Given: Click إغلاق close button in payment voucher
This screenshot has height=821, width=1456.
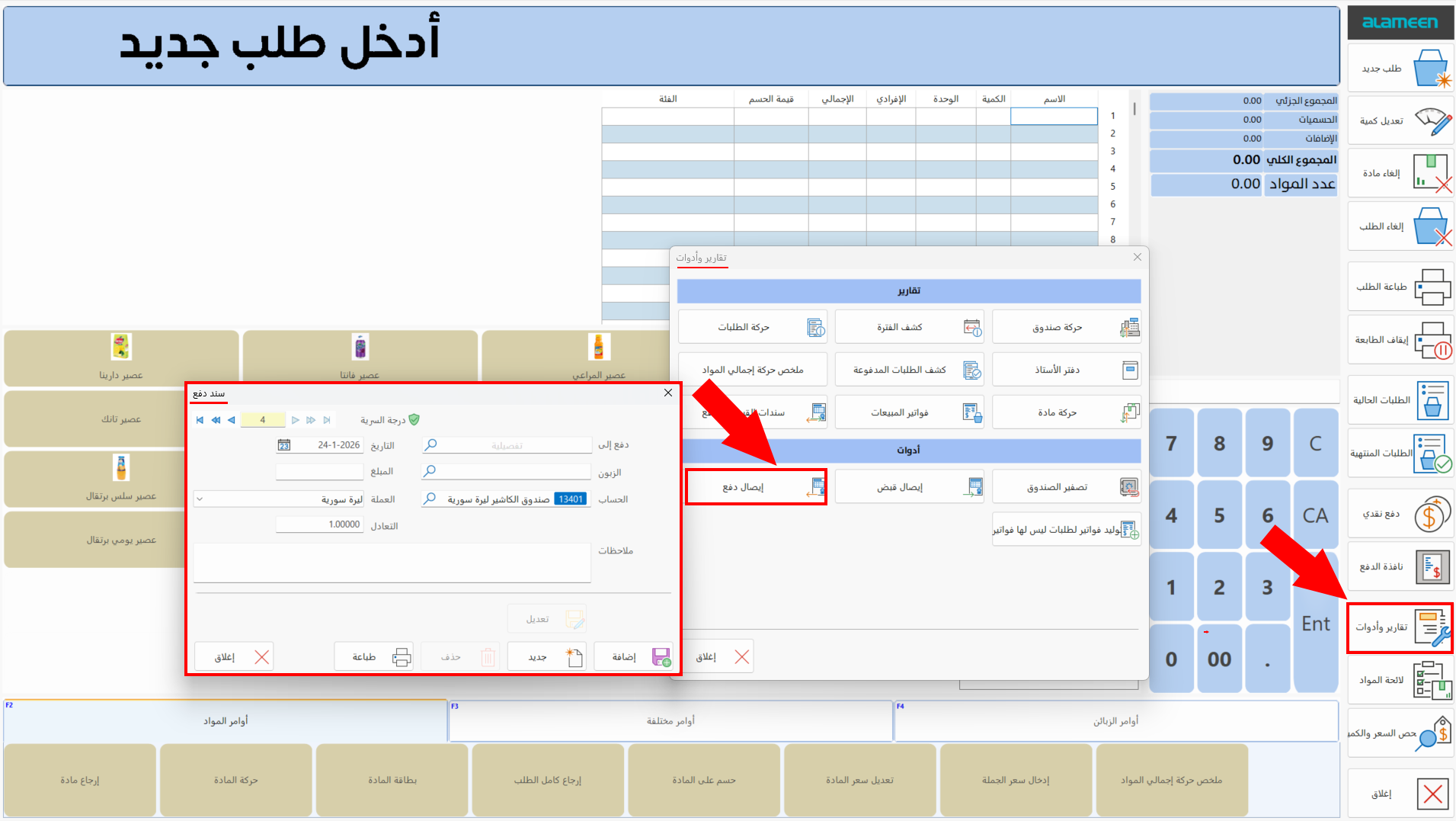Looking at the screenshot, I should (233, 657).
